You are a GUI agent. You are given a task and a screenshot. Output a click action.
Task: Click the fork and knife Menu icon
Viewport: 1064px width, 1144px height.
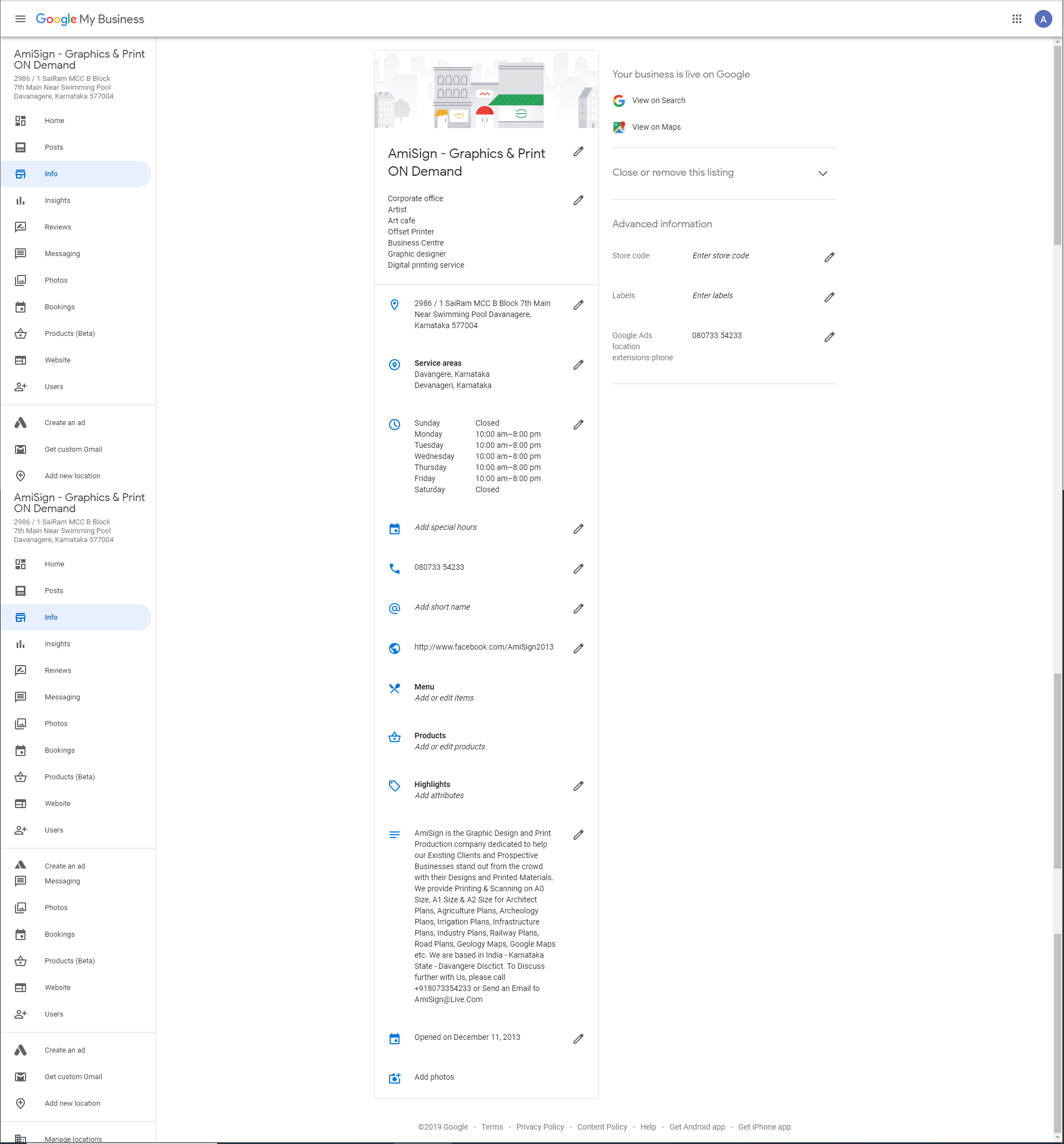pos(395,688)
